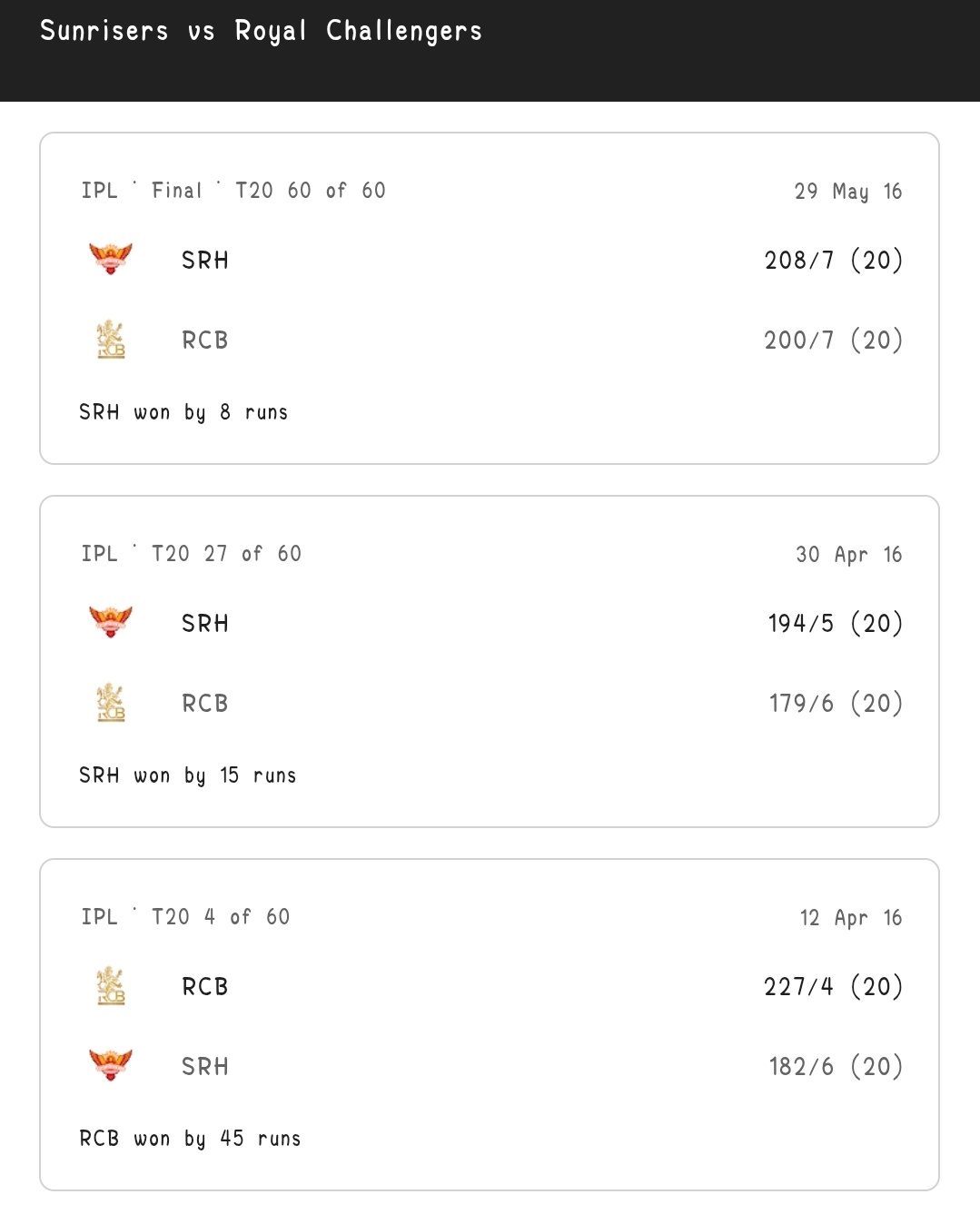This screenshot has width=980, height=1224.
Task: Click the 'Sunrisers vs Royal Challengers' page title
Action: coord(261,31)
